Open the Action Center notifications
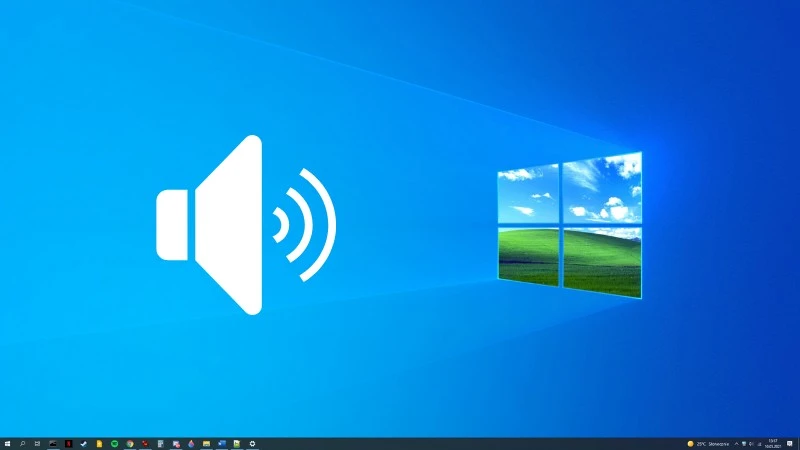800x450 pixels. click(790, 444)
